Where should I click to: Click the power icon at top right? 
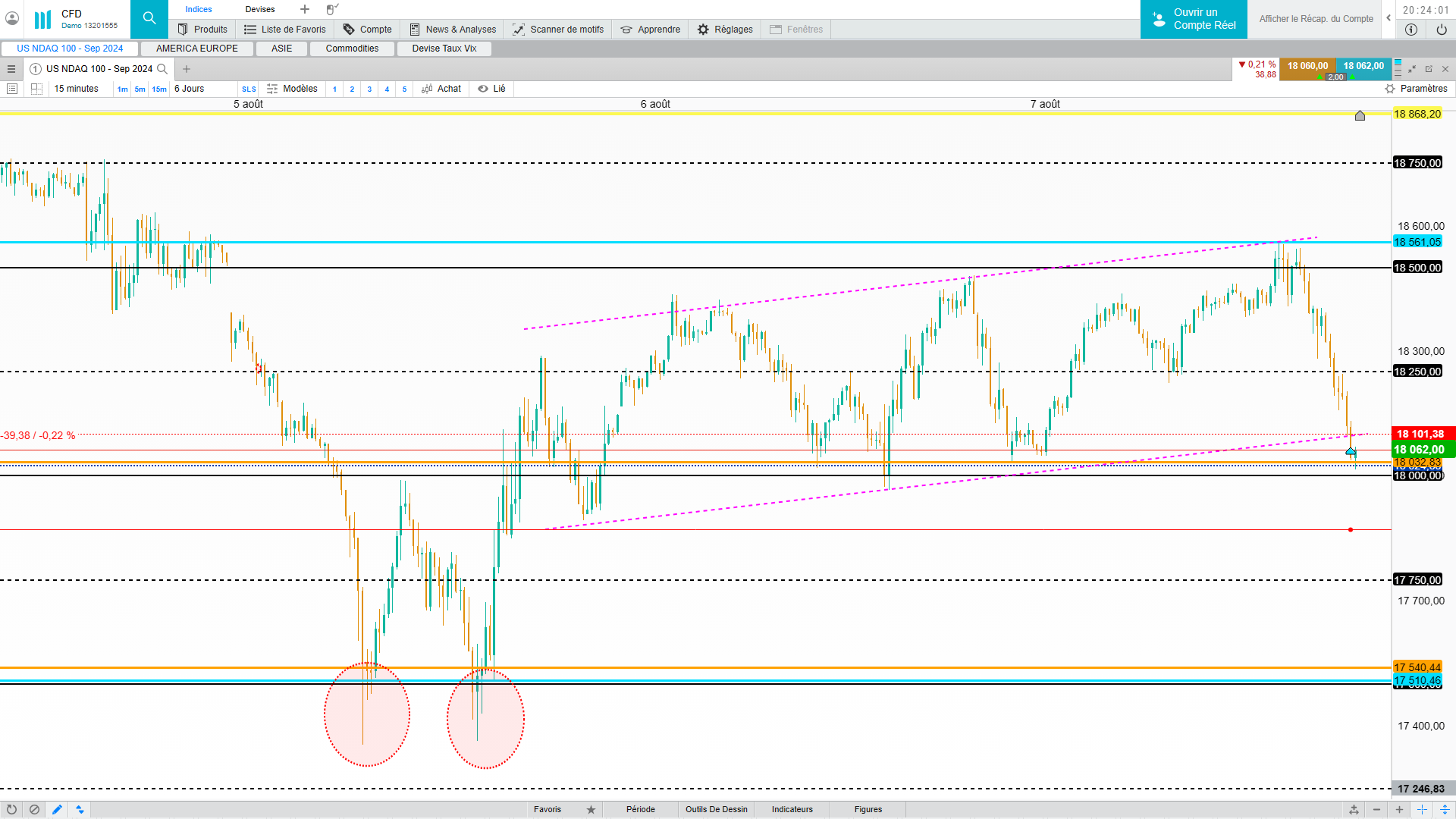pyautogui.click(x=1441, y=30)
